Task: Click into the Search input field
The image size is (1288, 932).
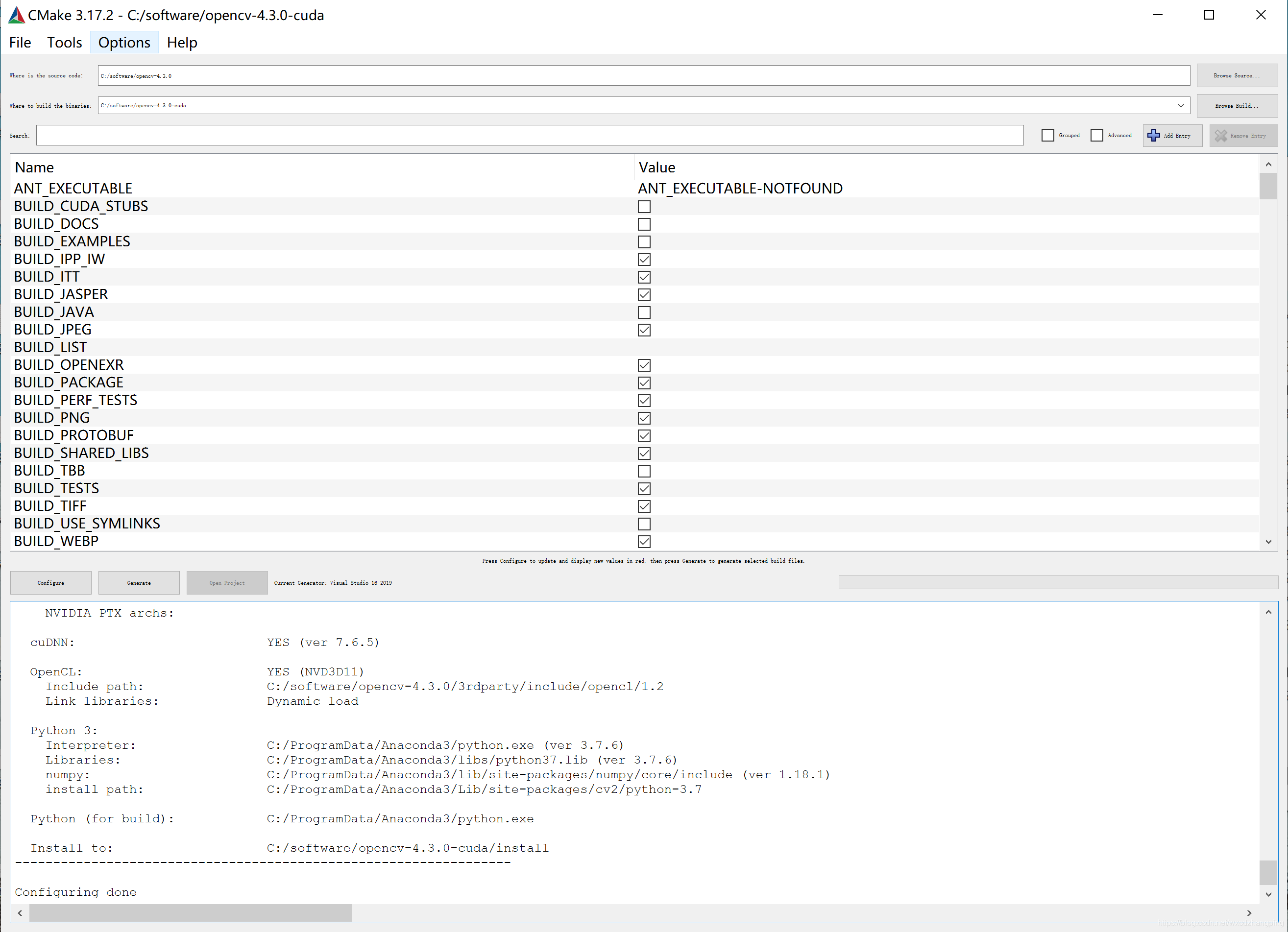Action: click(x=529, y=135)
